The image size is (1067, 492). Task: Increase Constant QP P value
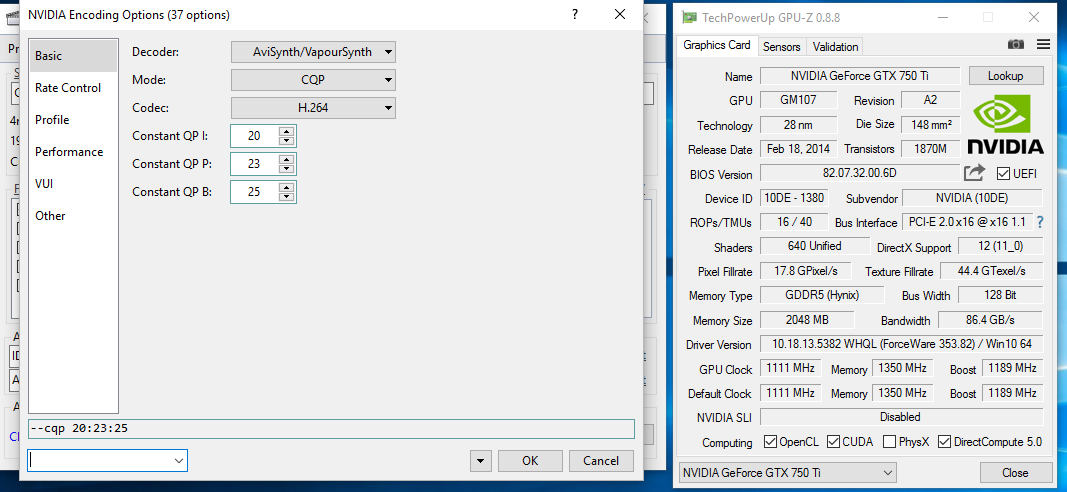(287, 159)
